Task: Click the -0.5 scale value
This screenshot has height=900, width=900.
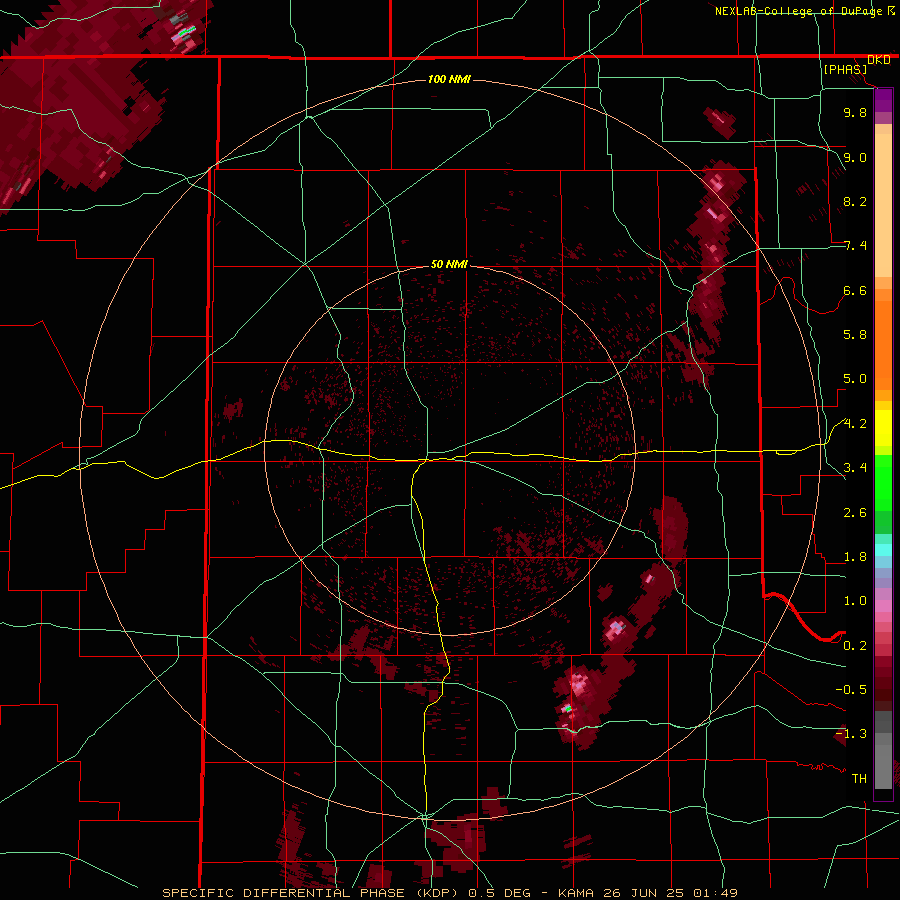Action: click(x=851, y=689)
